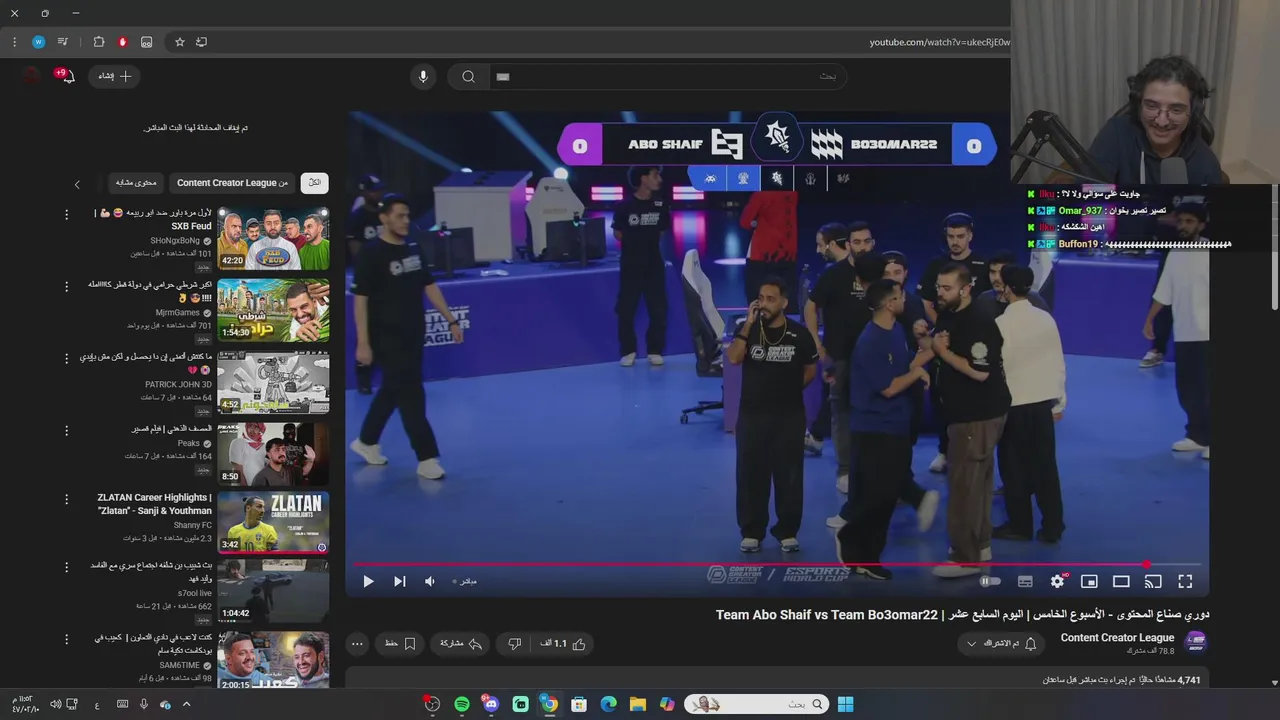1280x720 pixels.
Task: Focus the YouTube search field
Action: 666,76
